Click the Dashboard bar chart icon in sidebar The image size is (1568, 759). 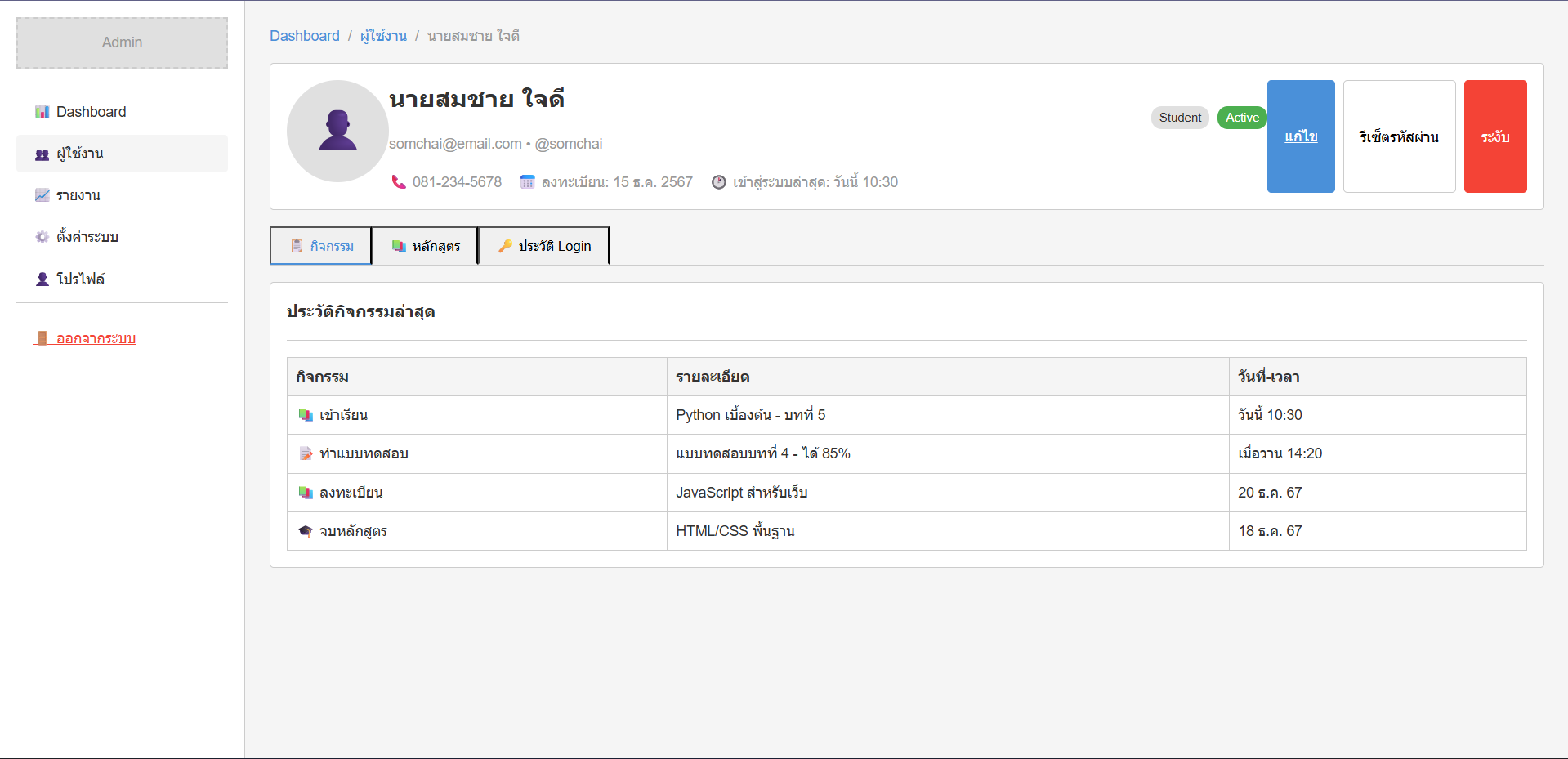click(x=42, y=112)
